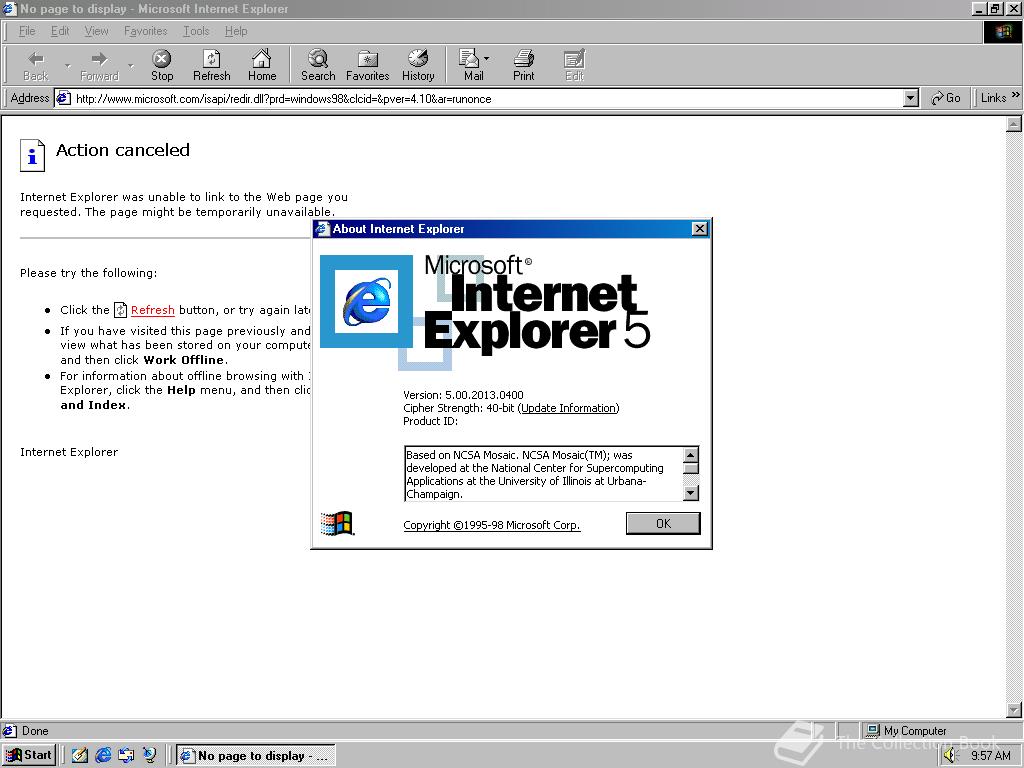Click the Refresh link on the error page
Screen dimensions: 1024x768
pos(152,310)
